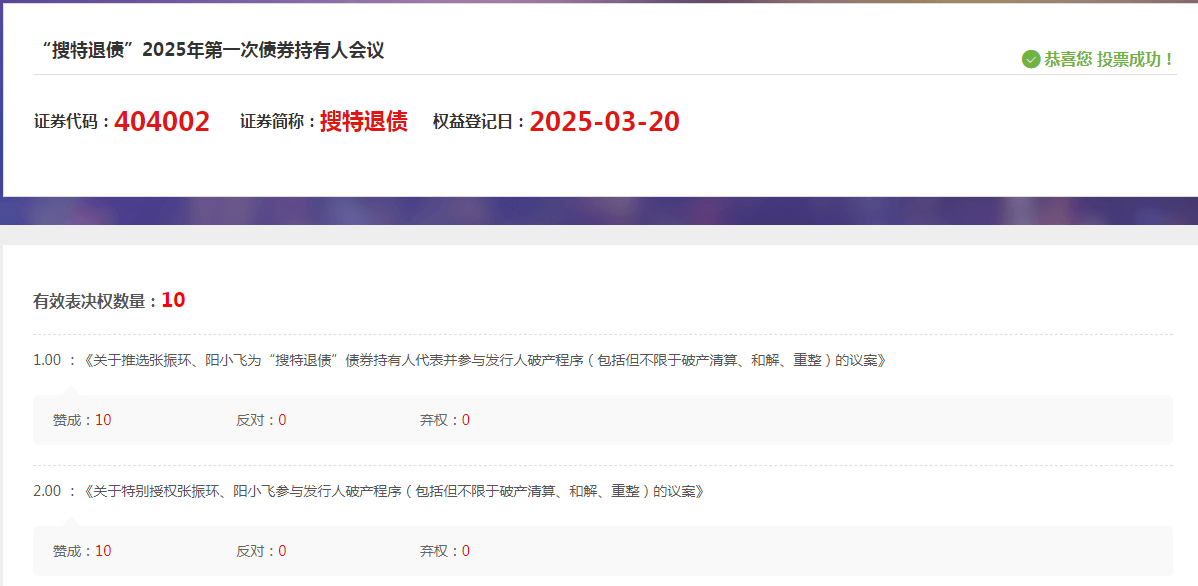Click the triangle pointer above proposal 2.00 results
Screen dimensions: 1198x586
point(68,521)
